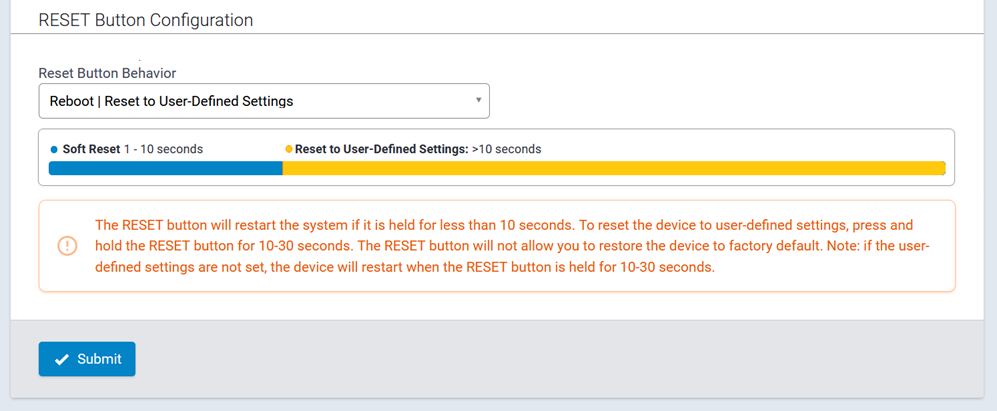The width and height of the screenshot is (997, 411).
Task: Click the blue dot beside Soft Reset
Action: [54, 149]
